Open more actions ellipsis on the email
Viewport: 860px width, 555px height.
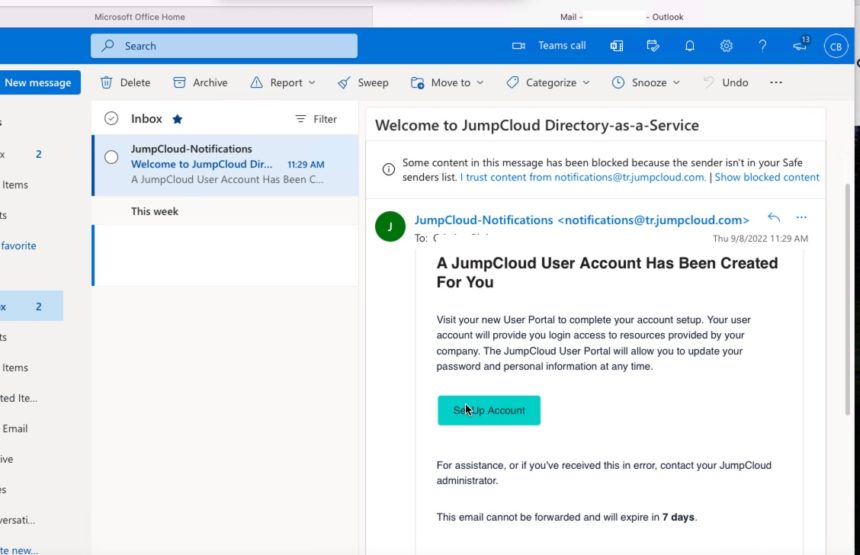[801, 218]
